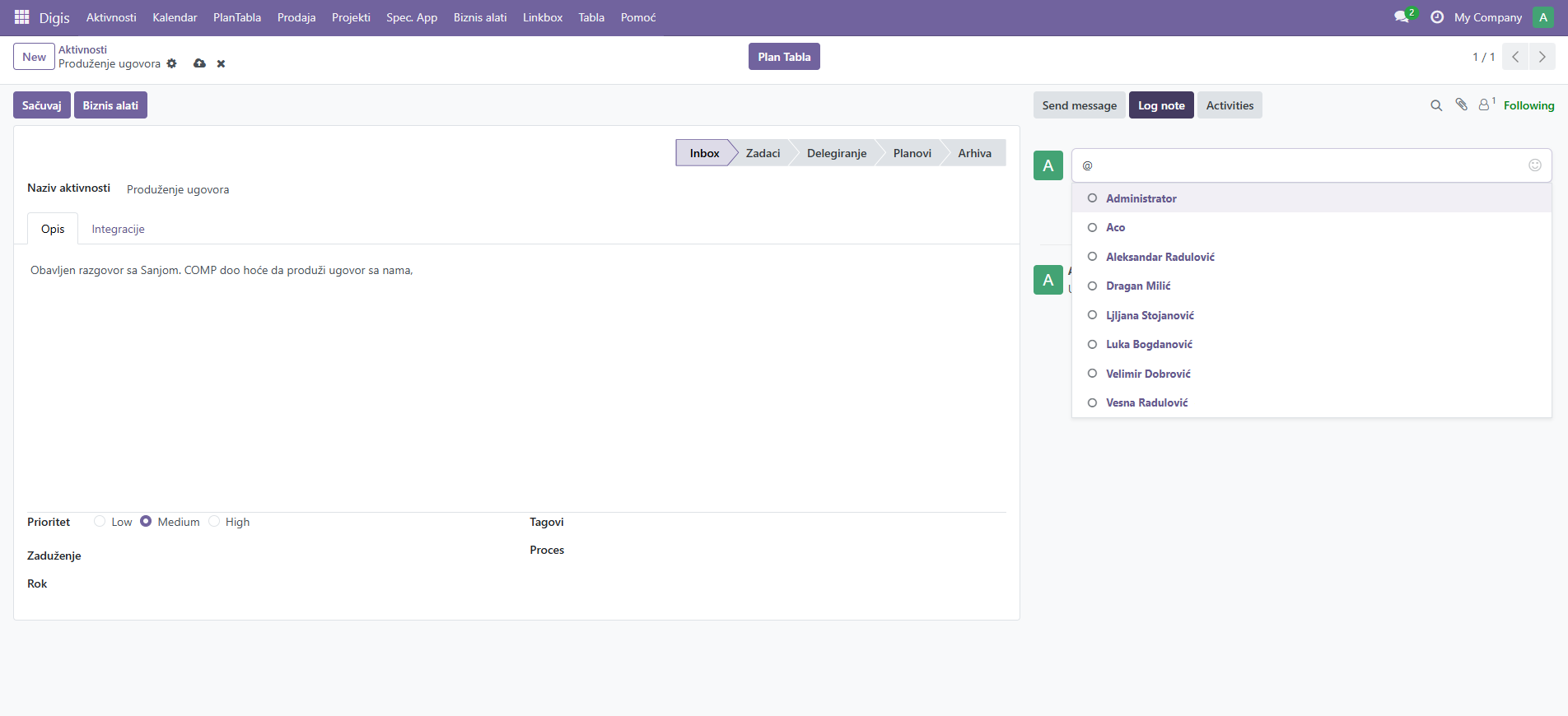This screenshot has width=1568, height=716.
Task: Select Medium priority radio button
Action: point(146,522)
